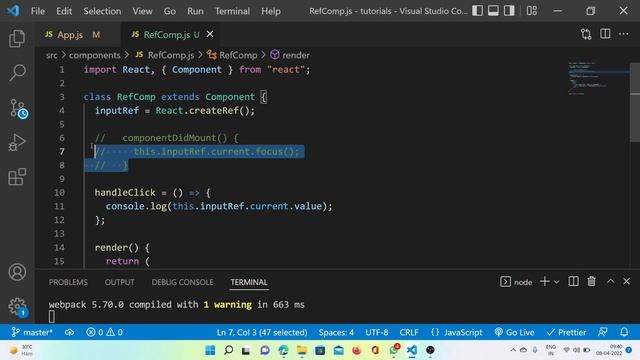Open the Explorer view in activity bar
Viewport: 640px width, 360px height.
(x=17, y=38)
